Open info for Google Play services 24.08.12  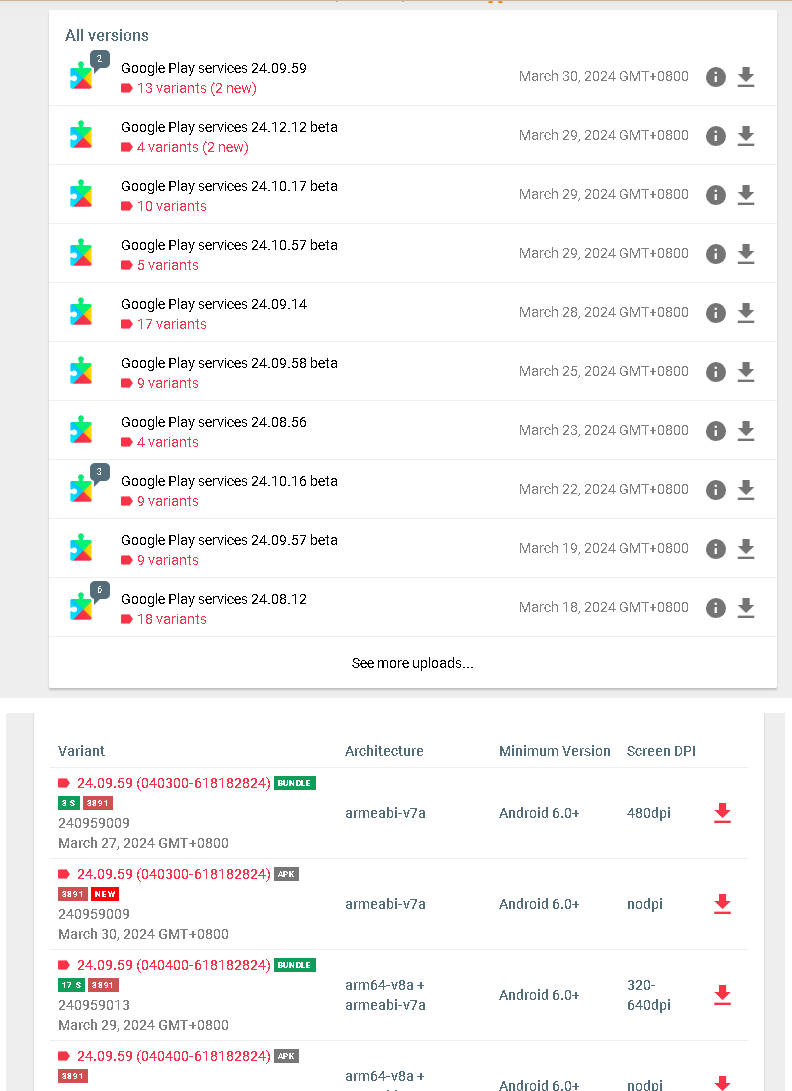click(x=715, y=608)
